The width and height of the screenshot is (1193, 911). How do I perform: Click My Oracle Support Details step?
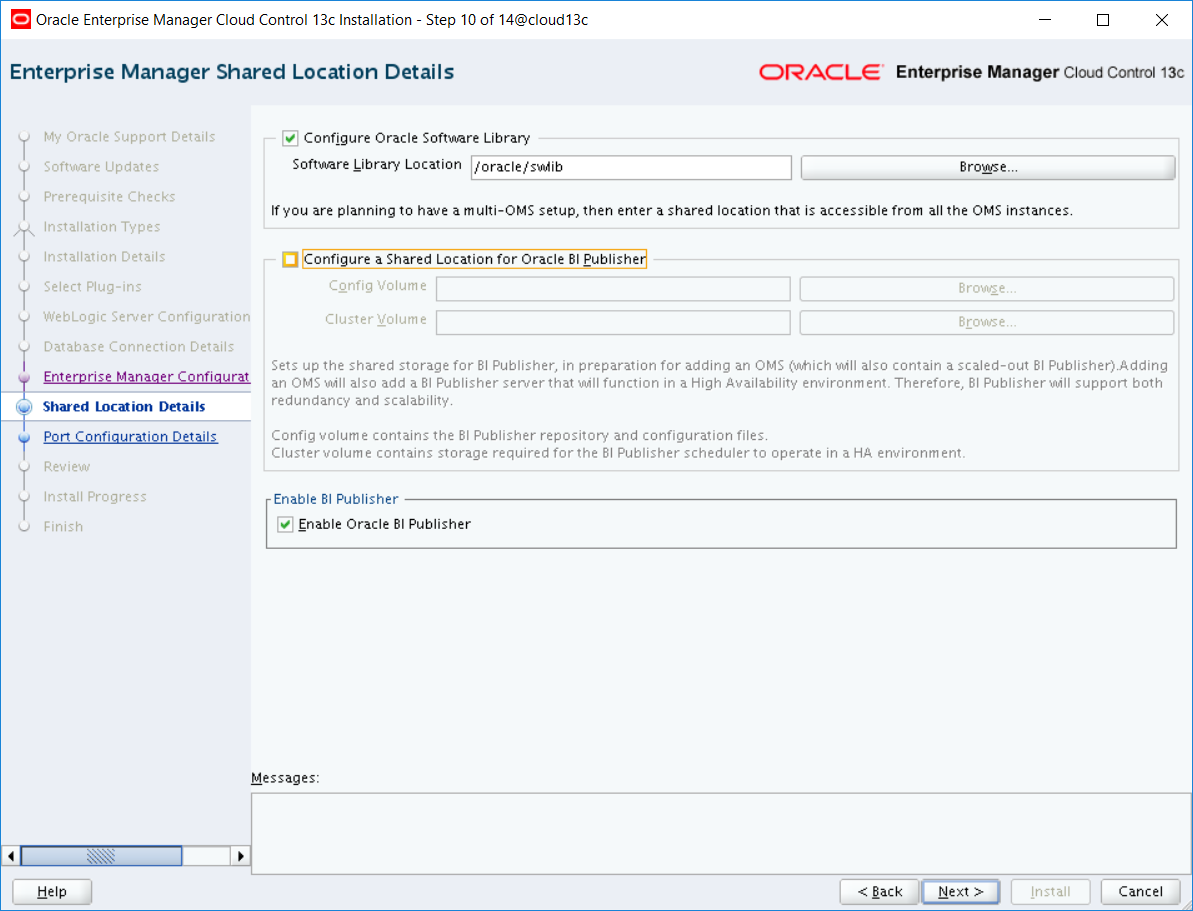point(129,137)
